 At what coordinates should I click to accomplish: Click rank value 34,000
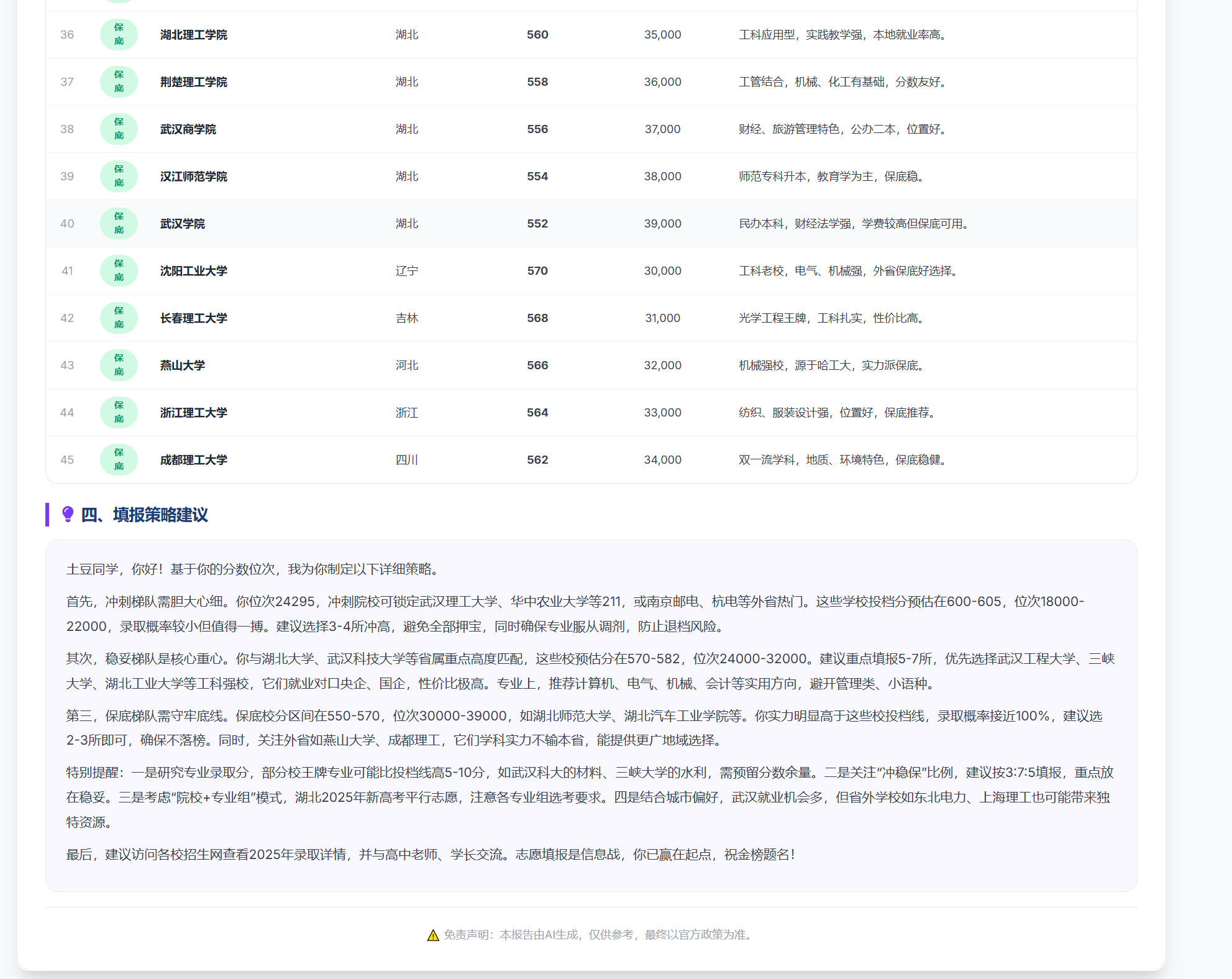[x=663, y=460]
